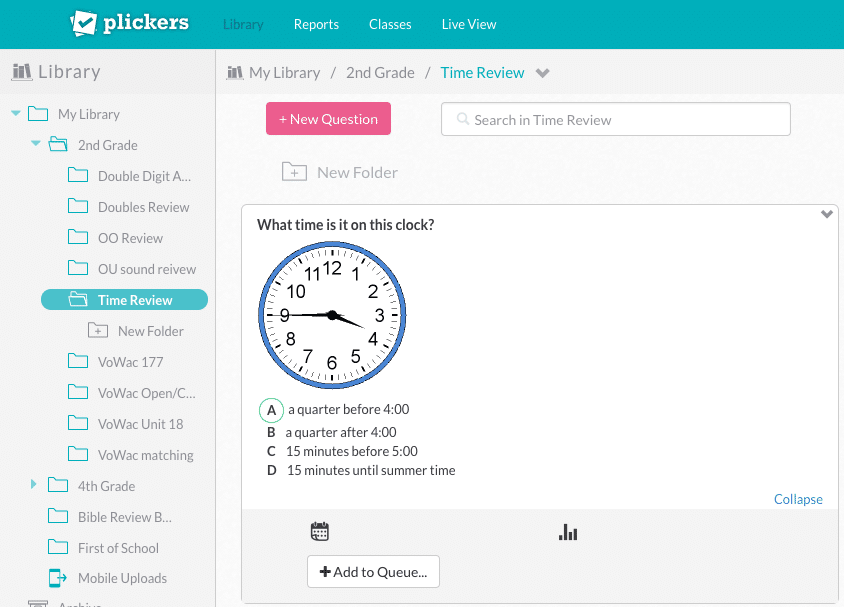The width and height of the screenshot is (844, 607).
Task: Click the OU sound reivew folder icon
Action: point(78,268)
